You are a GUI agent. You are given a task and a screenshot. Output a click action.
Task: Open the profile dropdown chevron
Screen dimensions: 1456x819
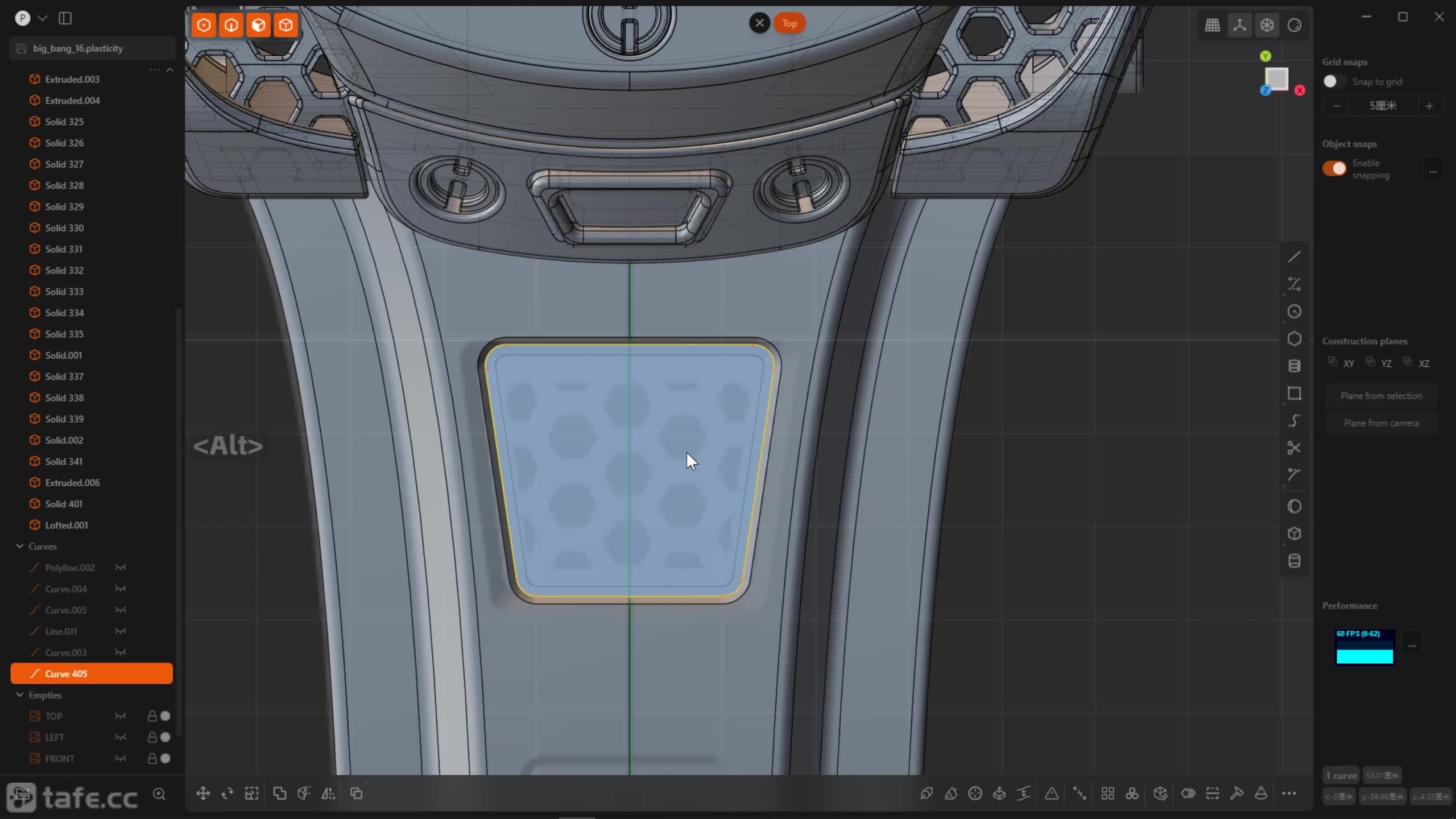[42, 18]
